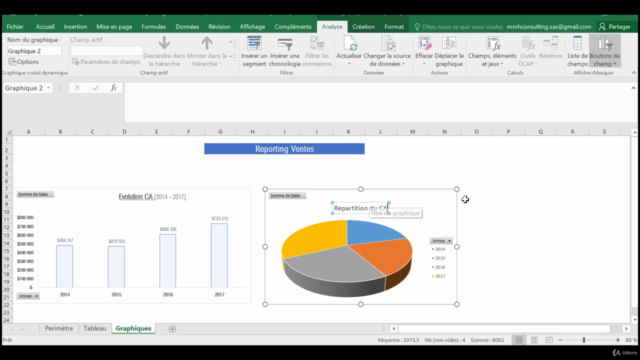Image resolution: width=640 pixels, height=360 pixels.
Task: Toggle Liste de champs
Action: click(x=577, y=51)
